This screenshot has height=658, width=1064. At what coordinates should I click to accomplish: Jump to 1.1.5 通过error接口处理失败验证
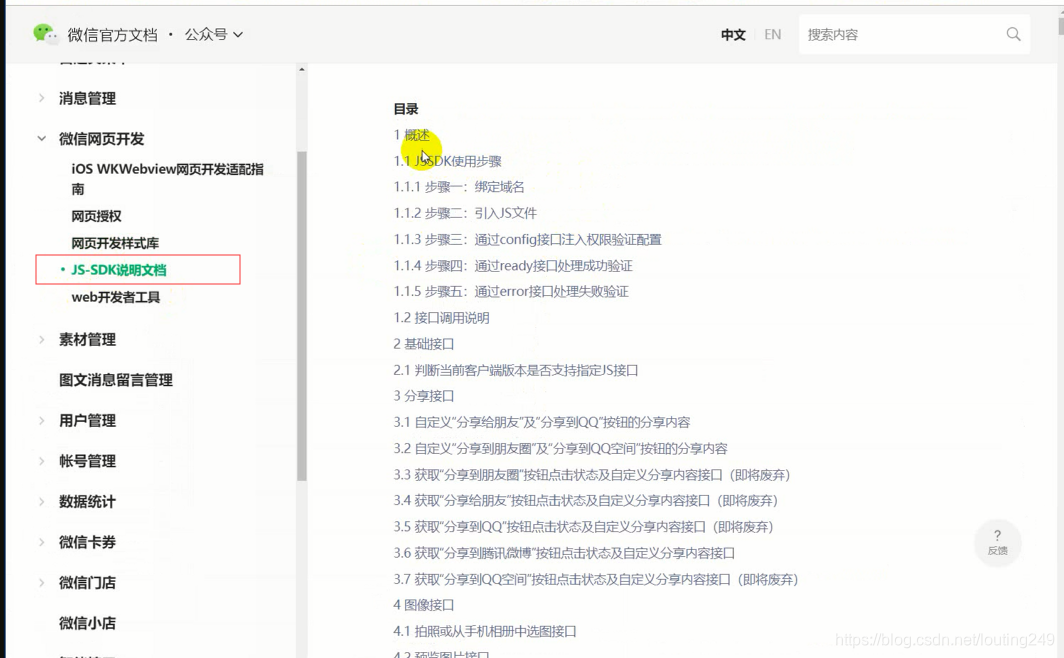(512, 292)
